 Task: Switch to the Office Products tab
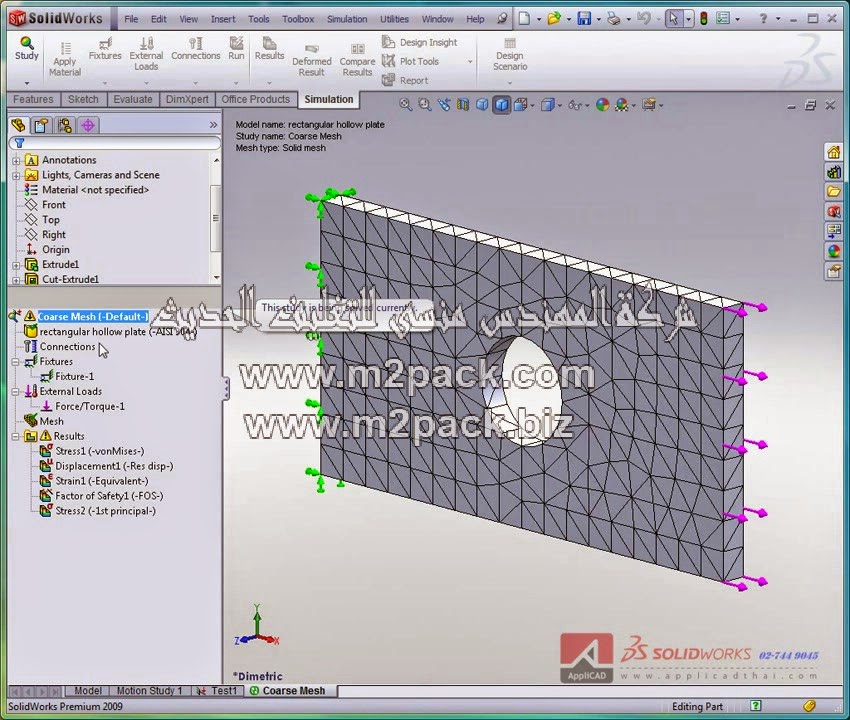pyautogui.click(x=255, y=99)
